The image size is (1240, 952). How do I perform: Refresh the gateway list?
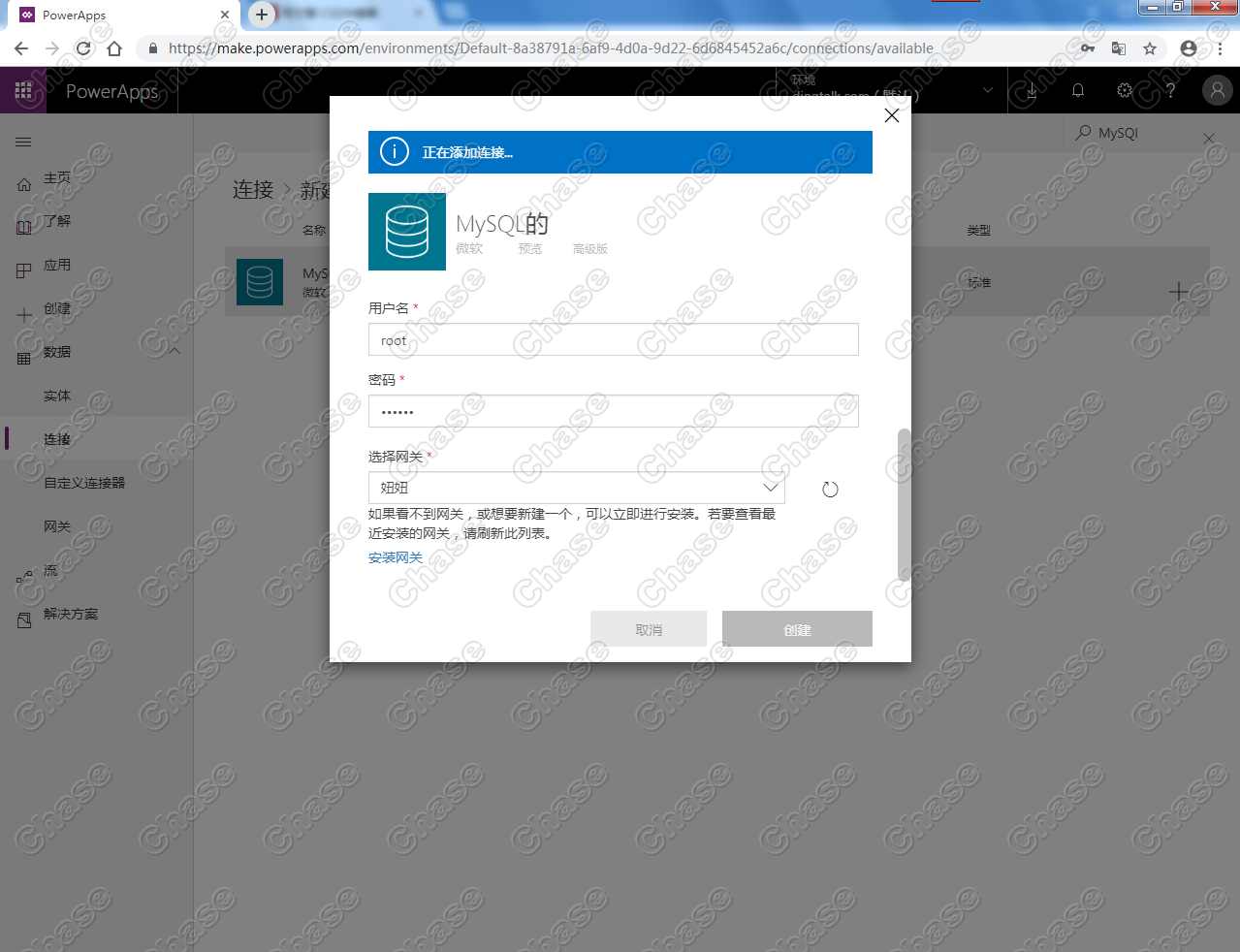(x=830, y=489)
